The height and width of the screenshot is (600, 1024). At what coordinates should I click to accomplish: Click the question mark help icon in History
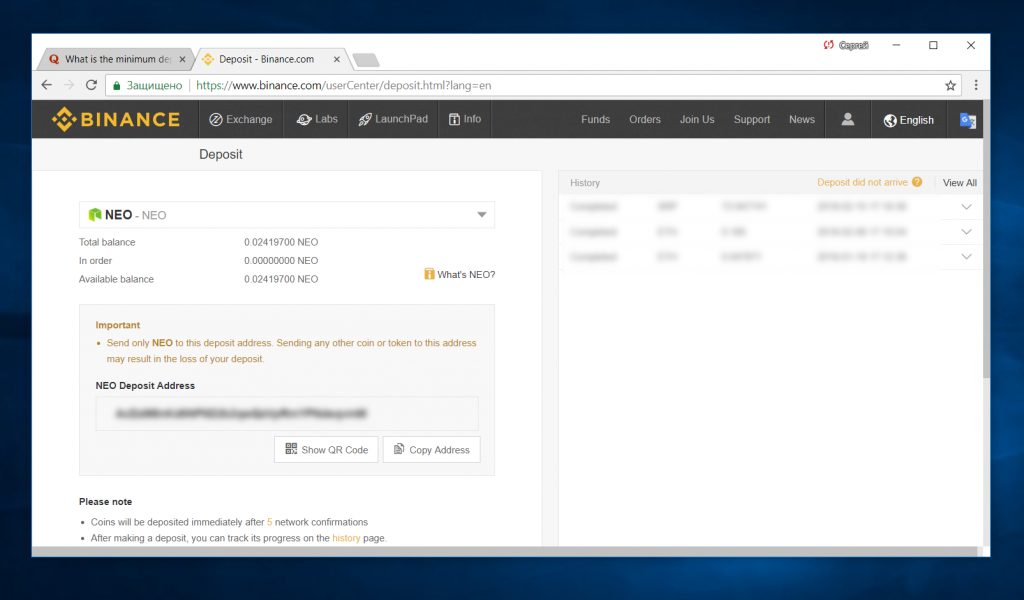click(x=917, y=182)
